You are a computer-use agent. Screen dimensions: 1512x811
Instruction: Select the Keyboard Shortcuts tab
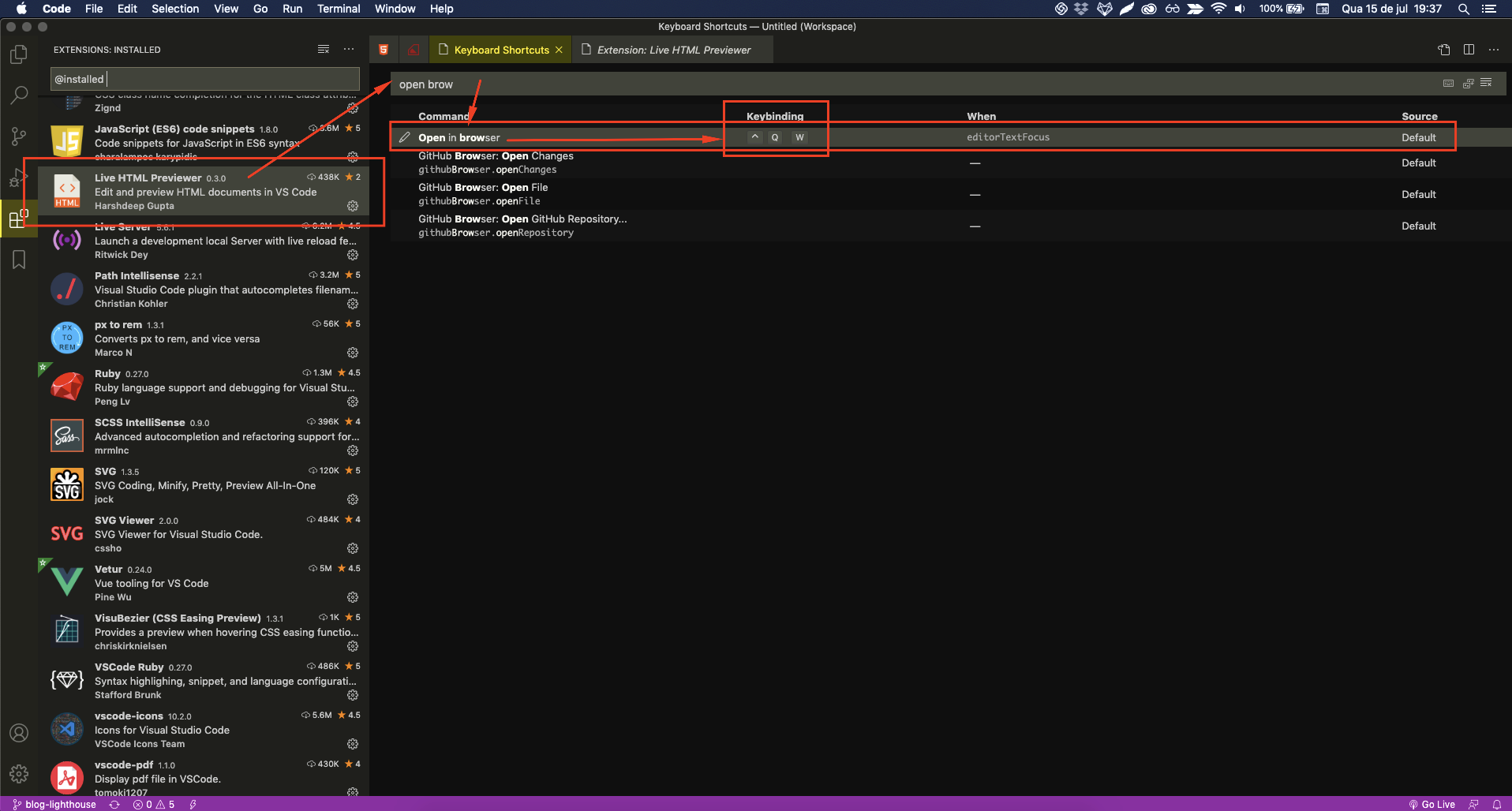tap(500, 50)
